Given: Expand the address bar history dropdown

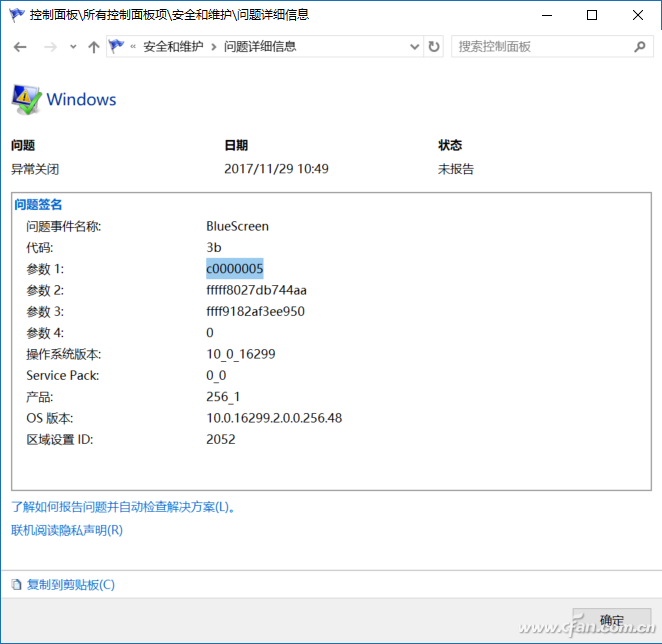Looking at the screenshot, I should point(414,47).
